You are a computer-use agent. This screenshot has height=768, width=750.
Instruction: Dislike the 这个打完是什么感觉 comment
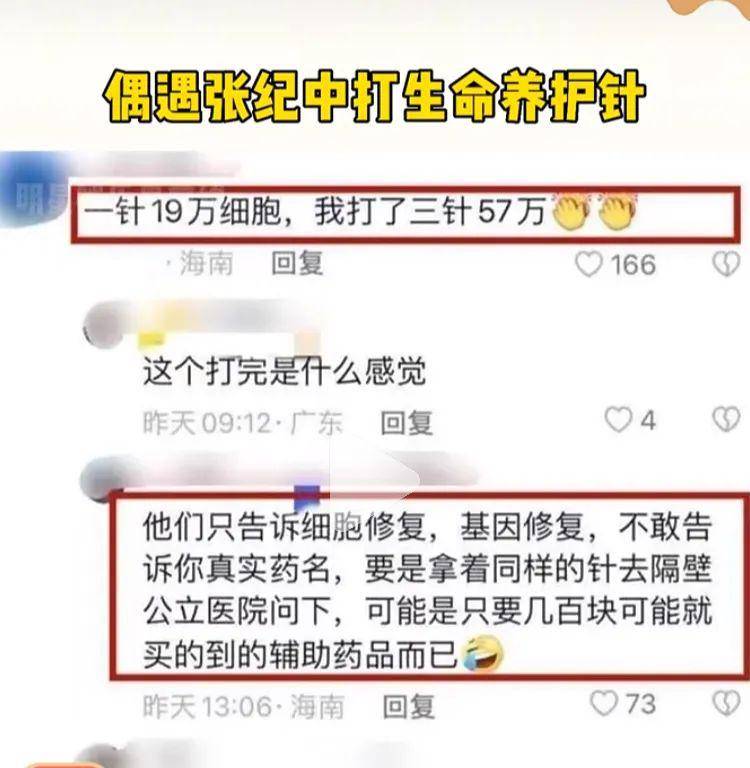click(x=726, y=420)
